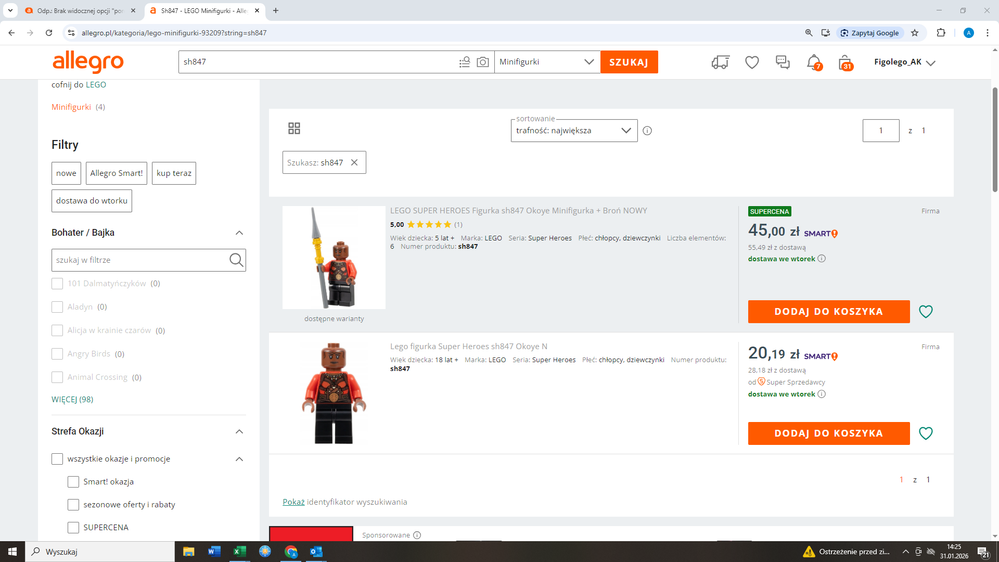
Task: Check the SUPERCENA filter
Action: (x=73, y=528)
